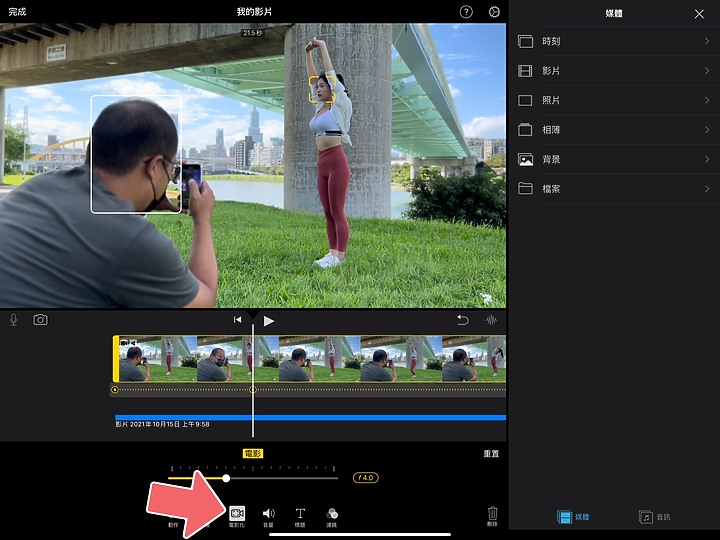Screen dimensions: 720x540
Task: Click the yellow 電影 mode label
Action: 253,454
